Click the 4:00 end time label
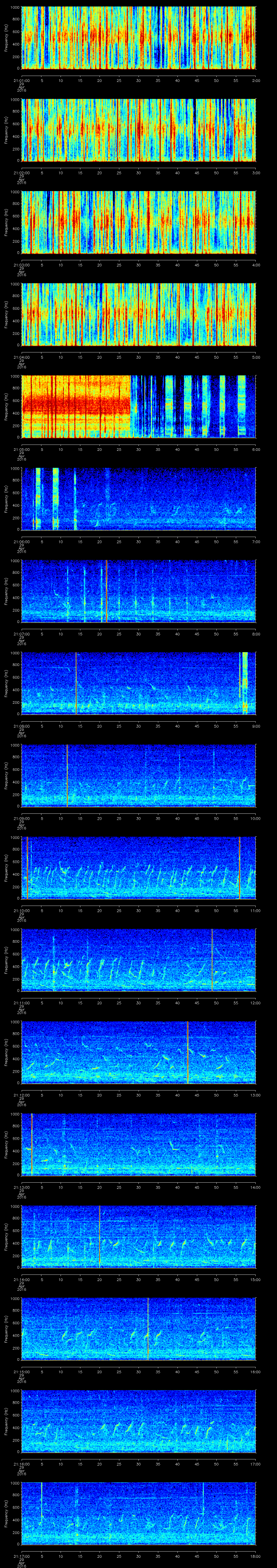This screenshot has height=1568, width=277. point(256,265)
